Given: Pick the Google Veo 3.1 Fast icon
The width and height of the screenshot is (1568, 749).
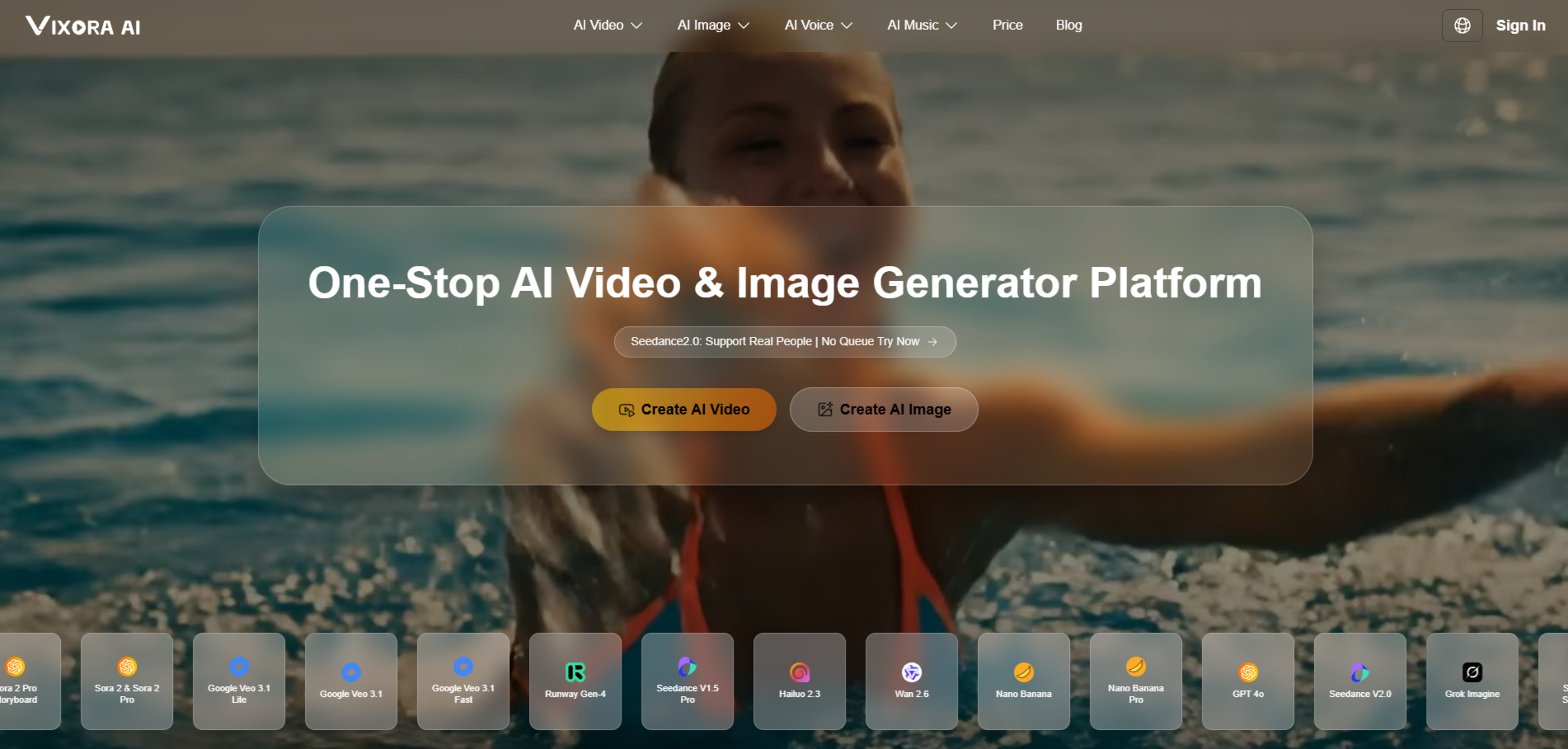Looking at the screenshot, I should tap(463, 666).
